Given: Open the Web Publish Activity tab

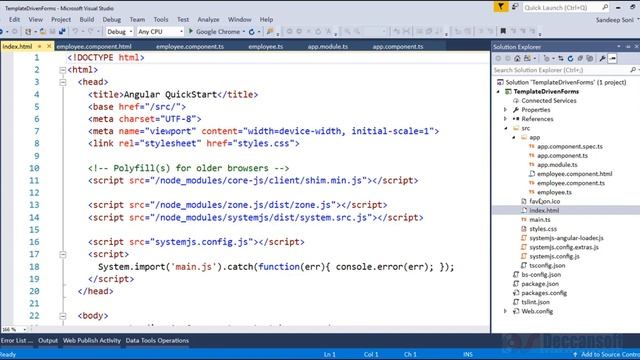Looking at the screenshot, I should (92, 340).
